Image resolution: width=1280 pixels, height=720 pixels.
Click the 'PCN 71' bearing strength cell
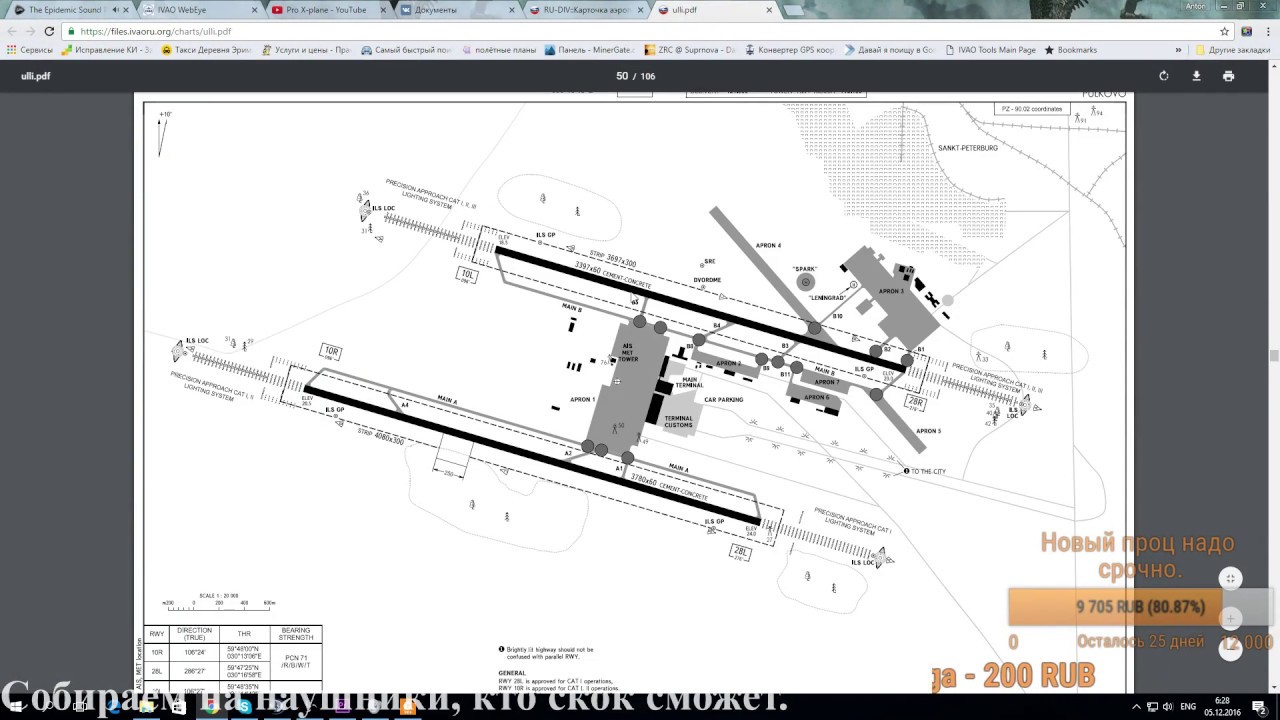tap(298, 660)
